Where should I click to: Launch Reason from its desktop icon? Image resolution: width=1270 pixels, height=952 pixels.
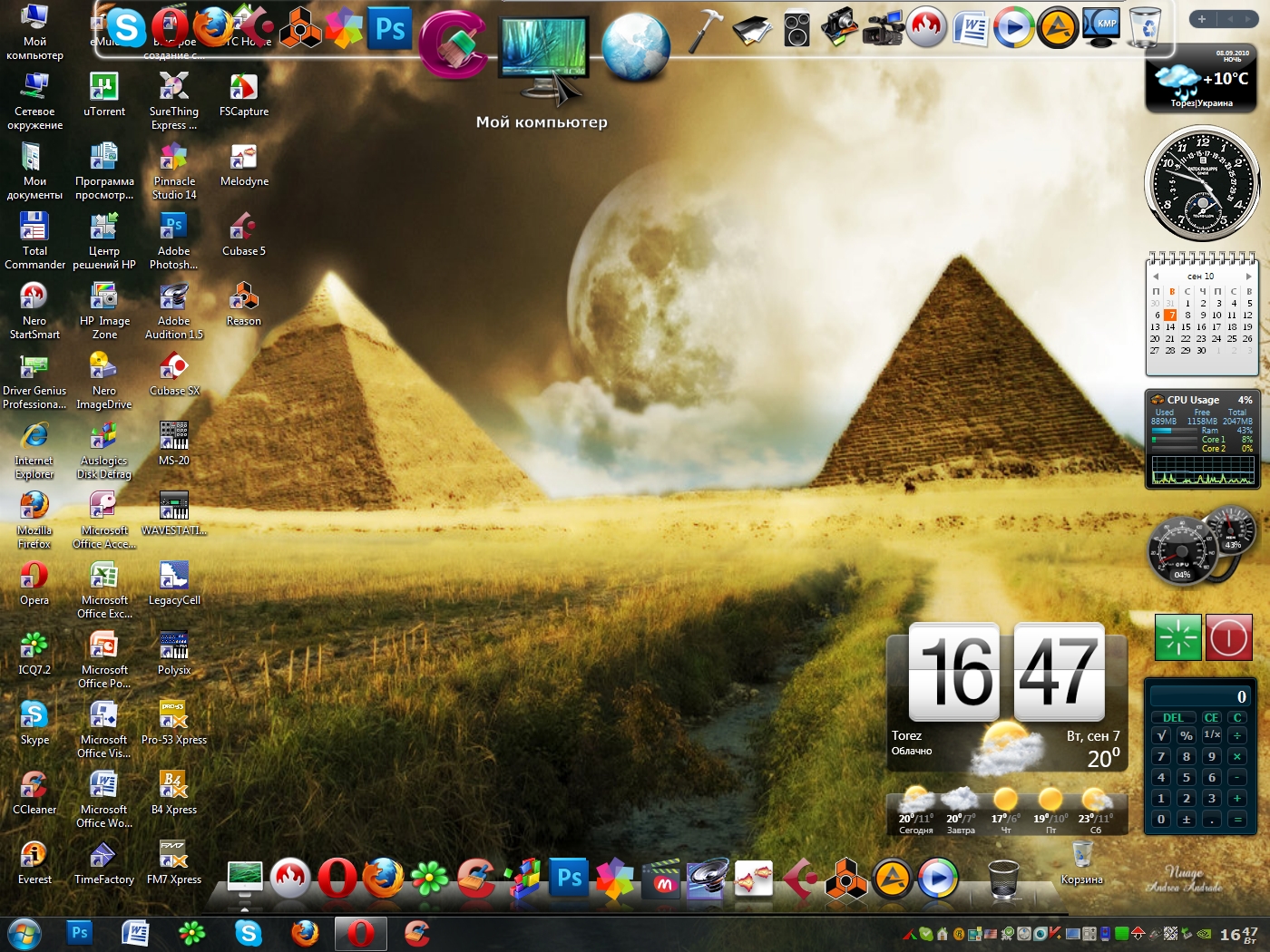[243, 297]
